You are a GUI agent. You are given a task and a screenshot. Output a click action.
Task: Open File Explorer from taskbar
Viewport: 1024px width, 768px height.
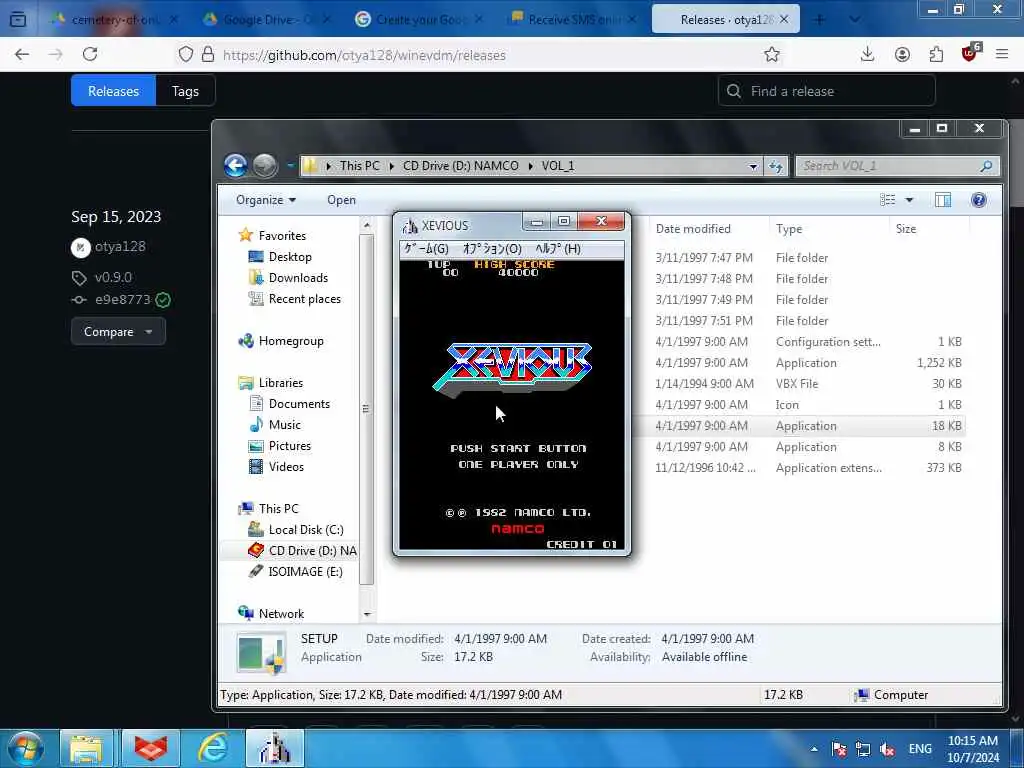(86, 748)
